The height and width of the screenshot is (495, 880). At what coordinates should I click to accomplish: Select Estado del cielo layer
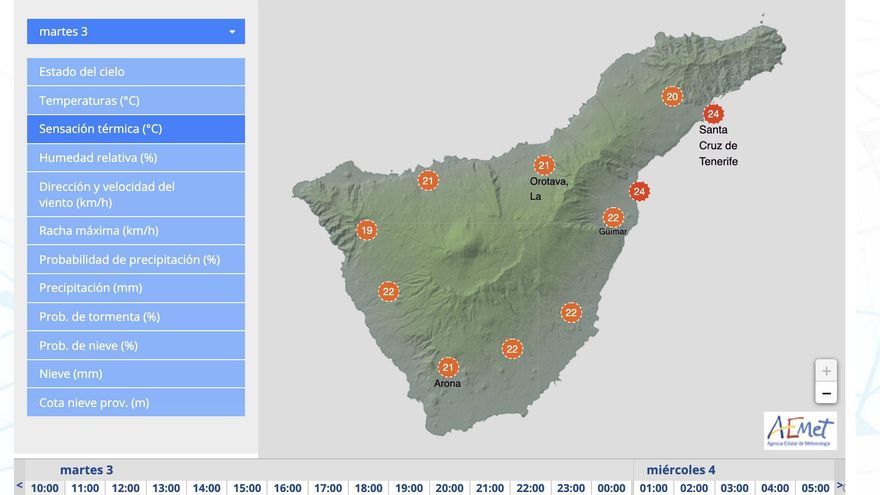click(136, 72)
